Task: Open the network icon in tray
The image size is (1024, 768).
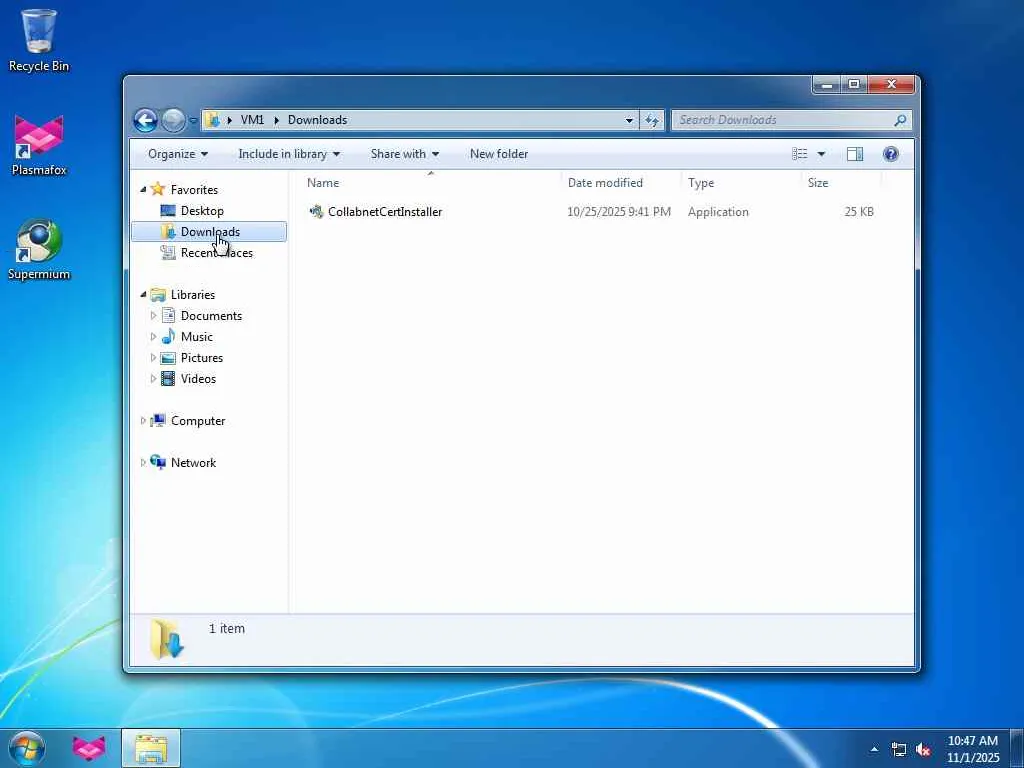Action: [x=899, y=750]
